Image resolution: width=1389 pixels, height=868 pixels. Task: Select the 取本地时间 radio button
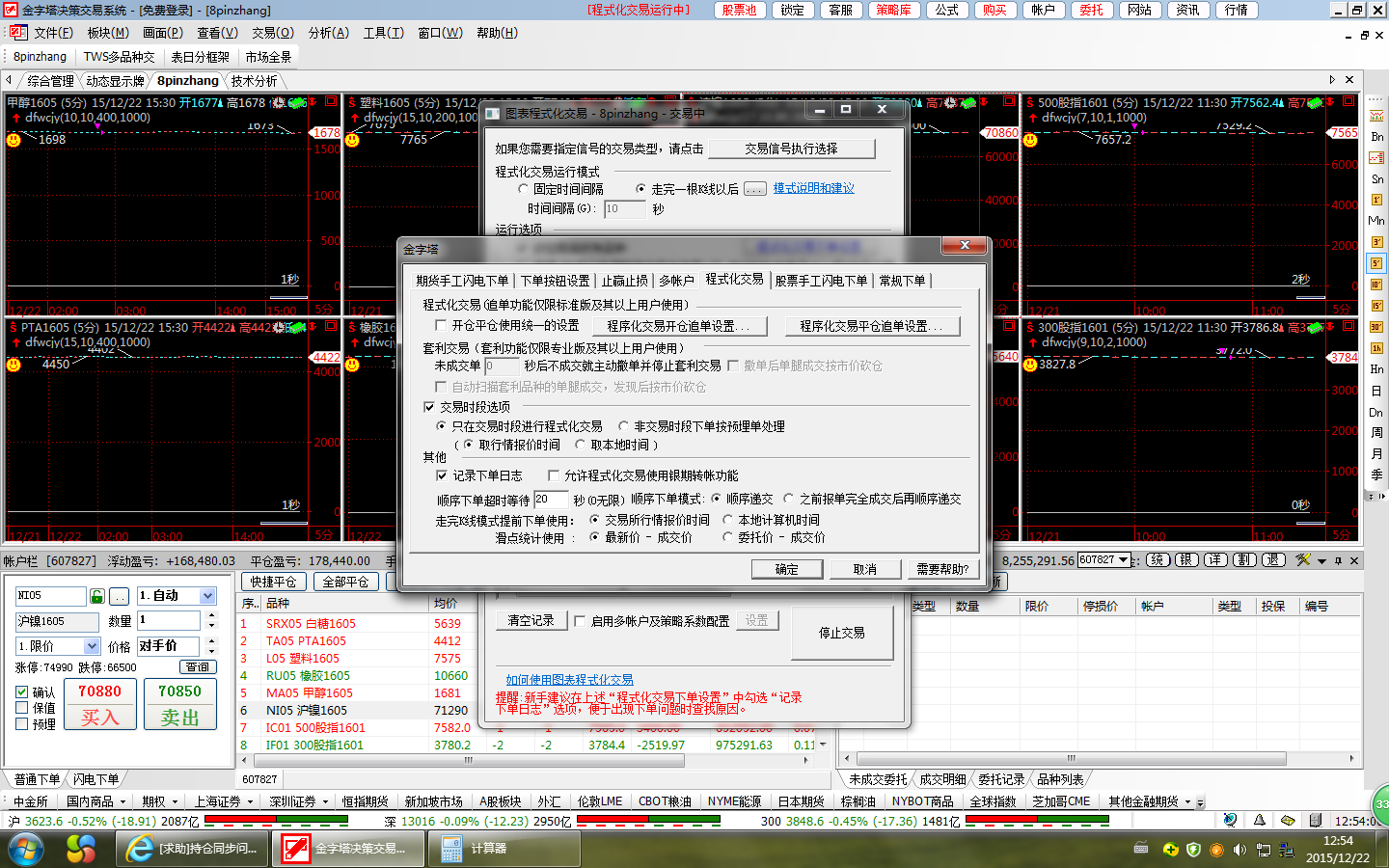coord(581,445)
